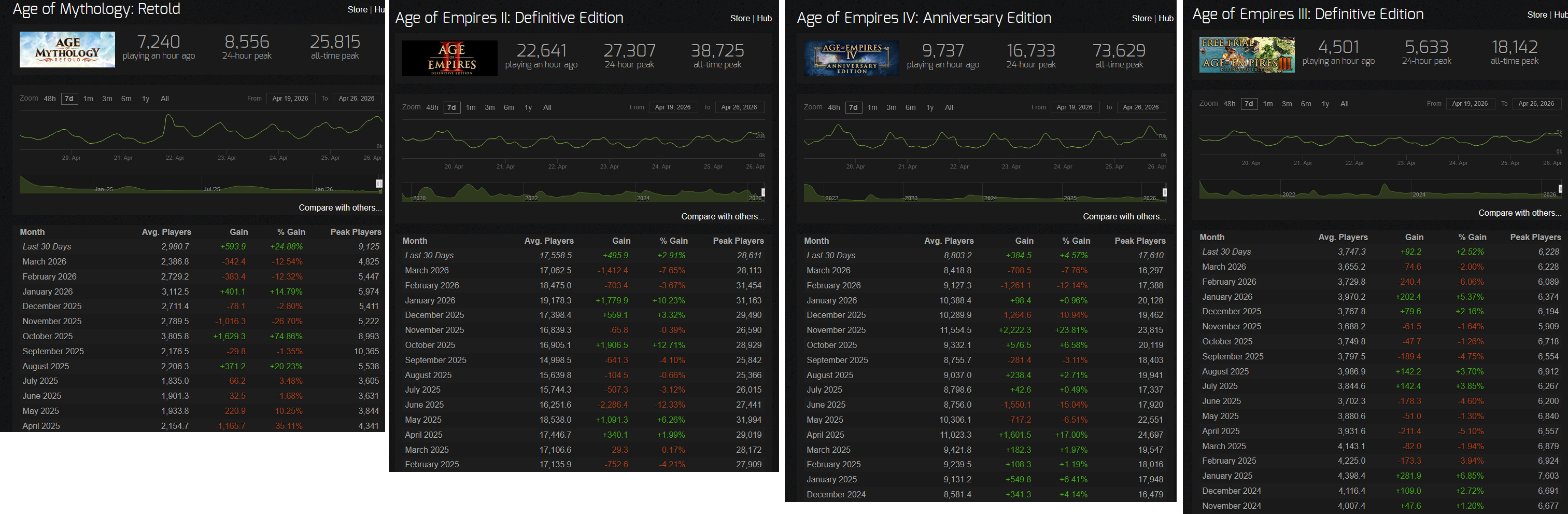
Task: Open Store link for Age of Empires IV
Action: point(1141,18)
